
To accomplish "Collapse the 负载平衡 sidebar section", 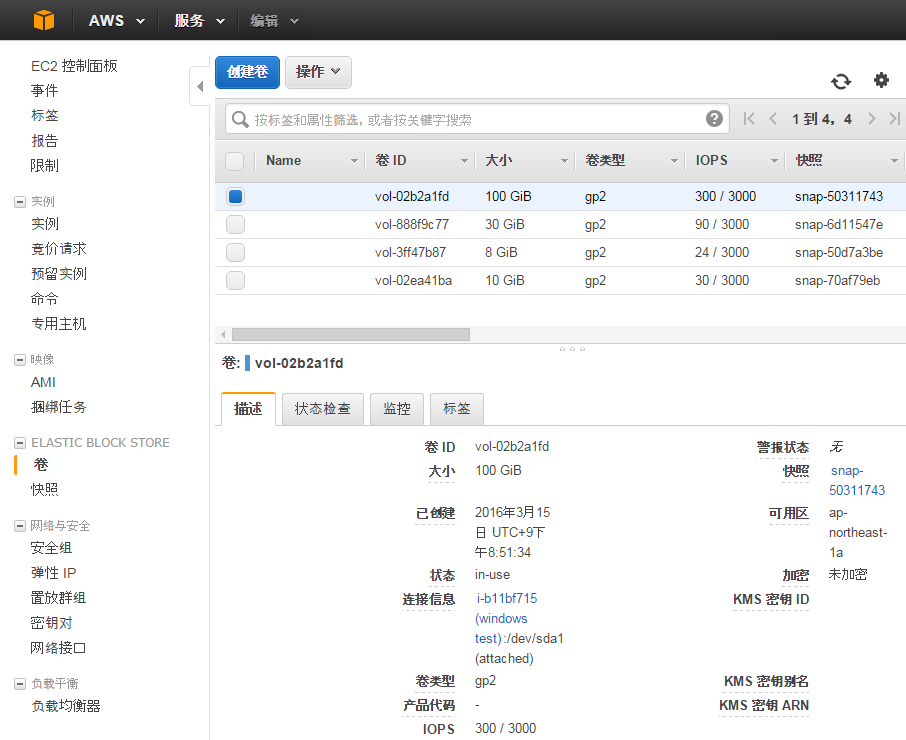I will click(20, 684).
